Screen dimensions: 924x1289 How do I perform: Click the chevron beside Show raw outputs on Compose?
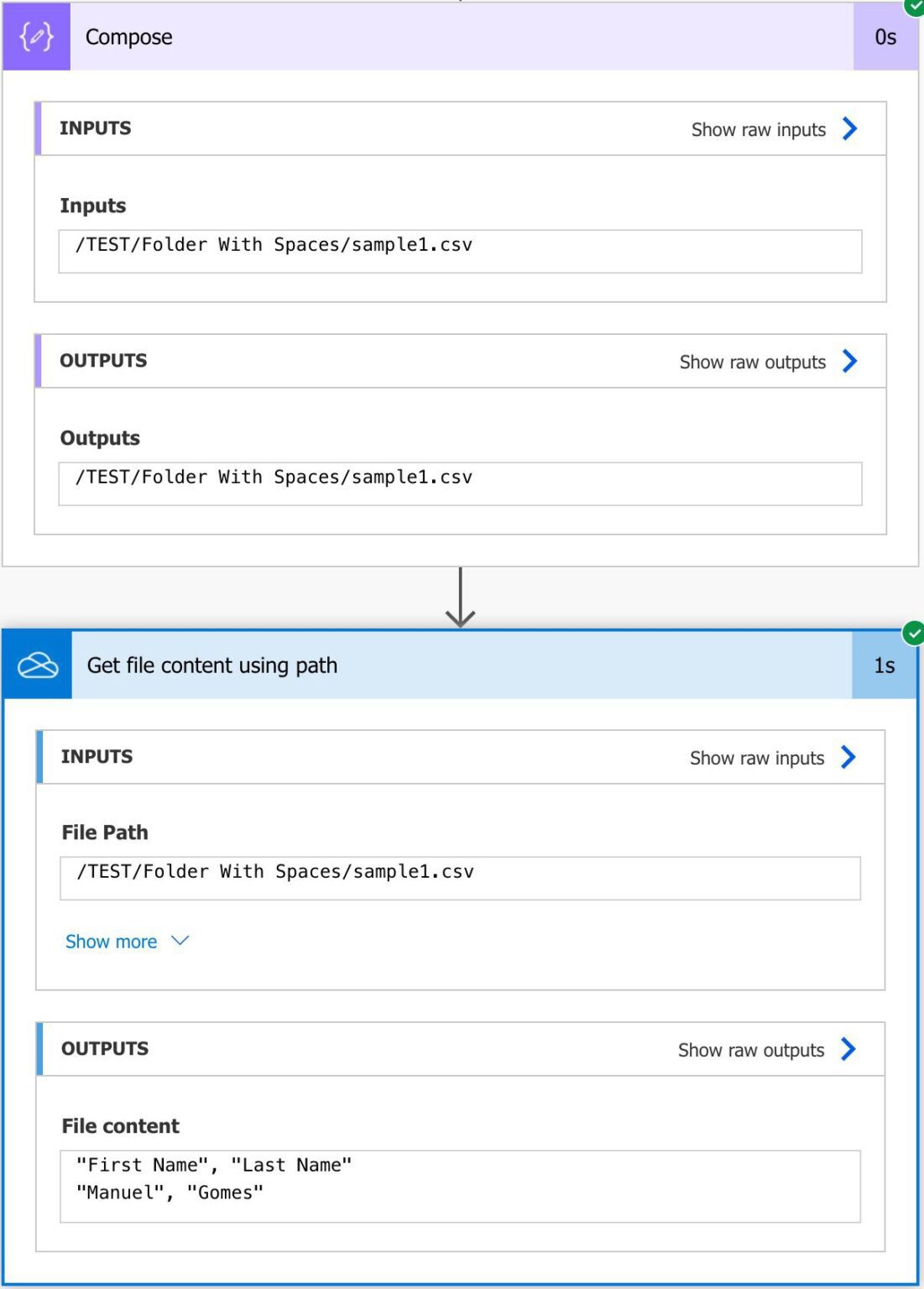(x=850, y=362)
